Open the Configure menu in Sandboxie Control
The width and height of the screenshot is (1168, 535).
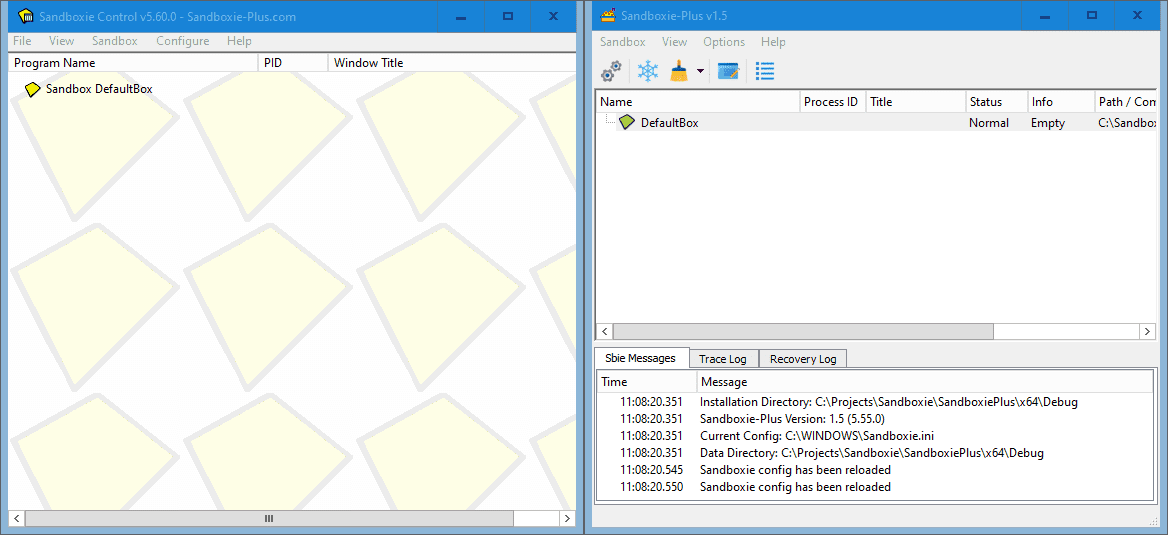click(182, 41)
